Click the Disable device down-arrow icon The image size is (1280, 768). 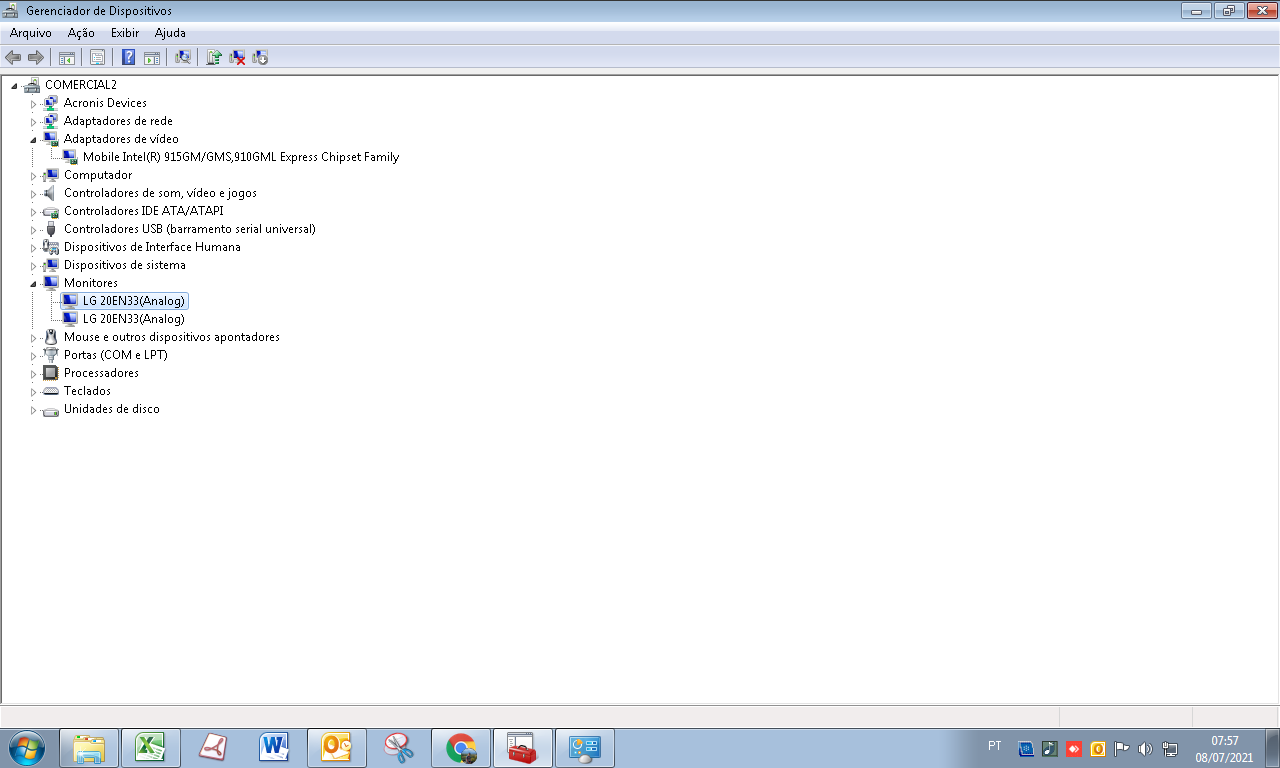[x=260, y=57]
